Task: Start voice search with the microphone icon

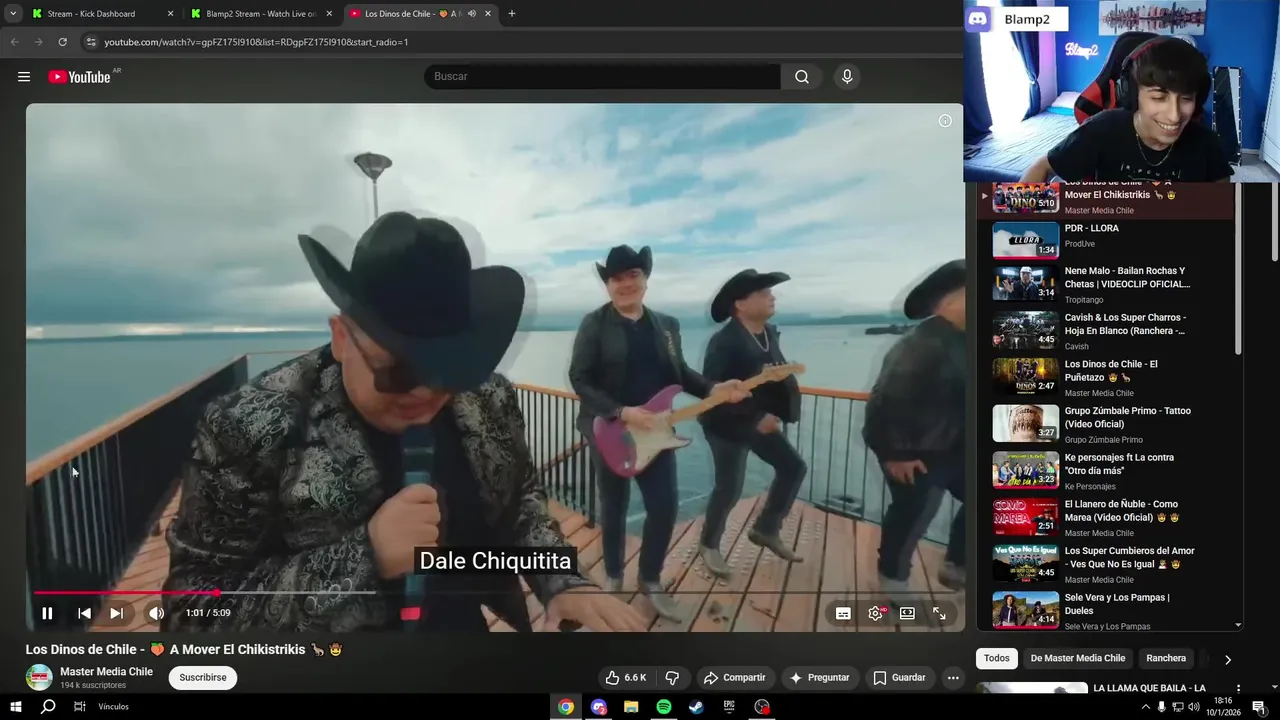Action: click(847, 77)
